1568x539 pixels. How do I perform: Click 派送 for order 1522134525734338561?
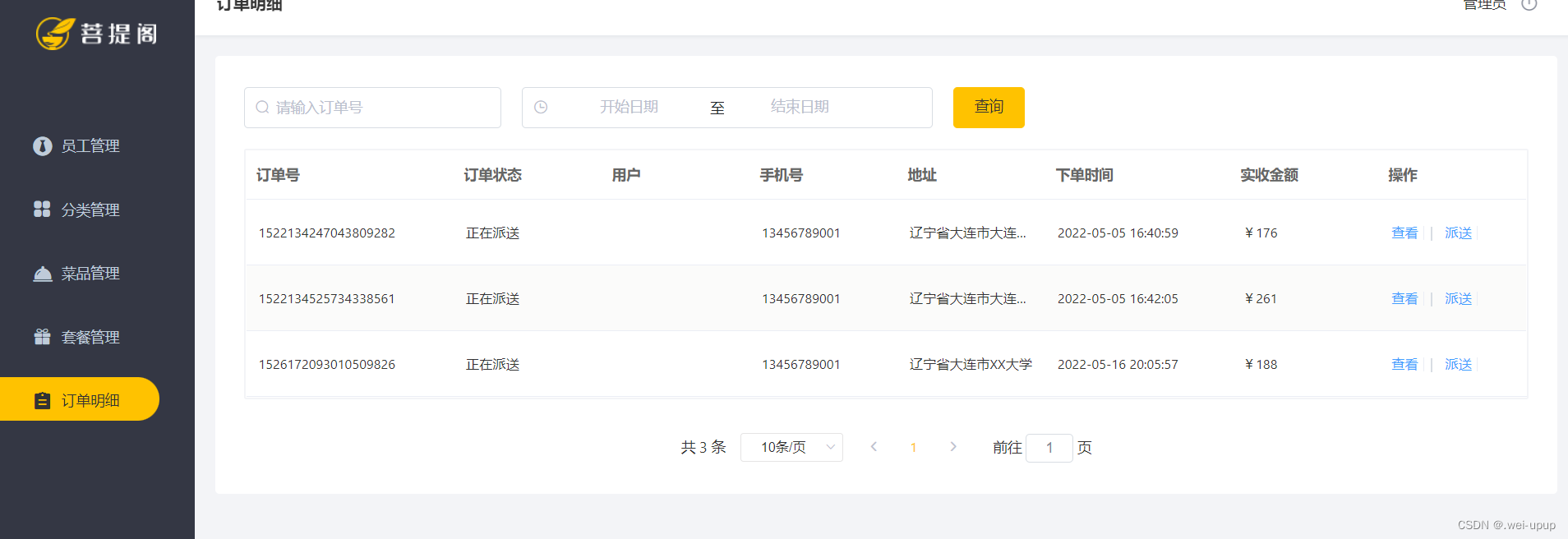[x=1459, y=299]
